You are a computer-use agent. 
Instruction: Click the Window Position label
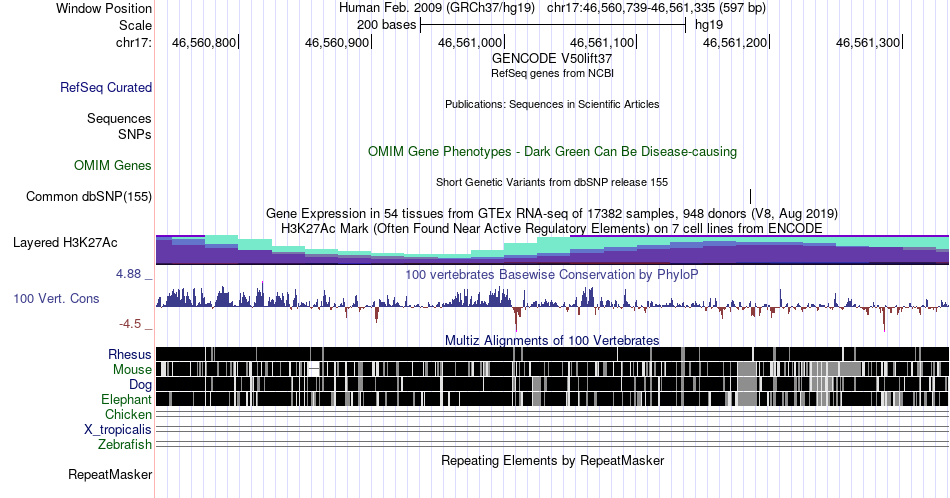pos(104,8)
